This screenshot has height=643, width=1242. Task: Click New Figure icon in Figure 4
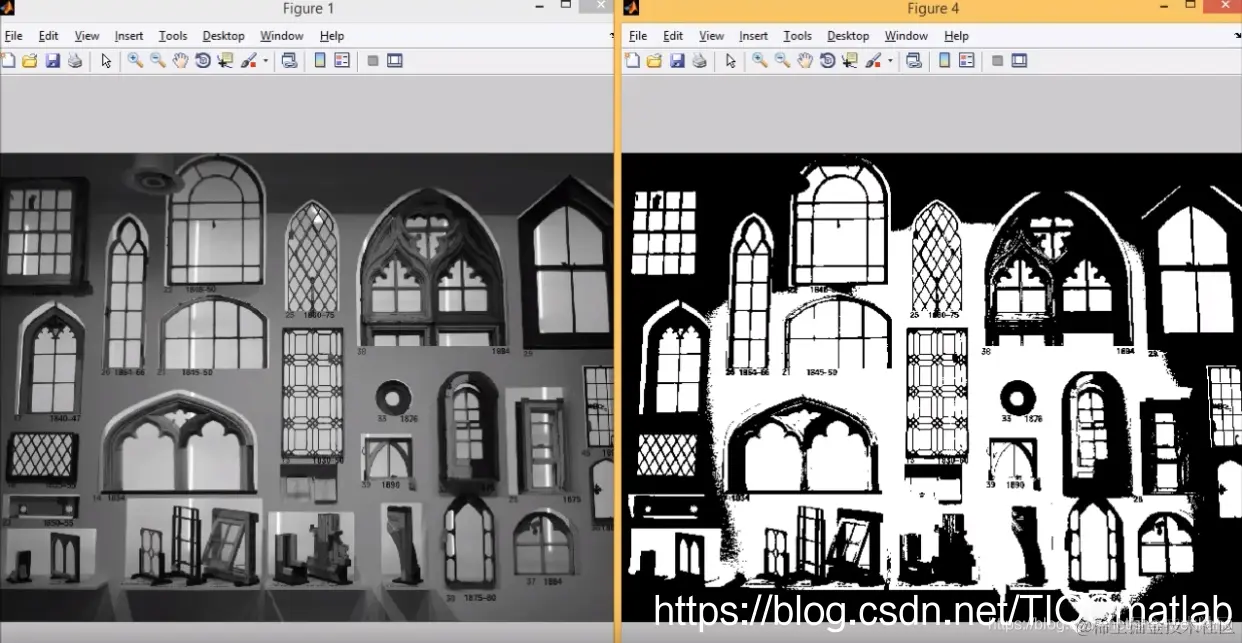click(632, 61)
